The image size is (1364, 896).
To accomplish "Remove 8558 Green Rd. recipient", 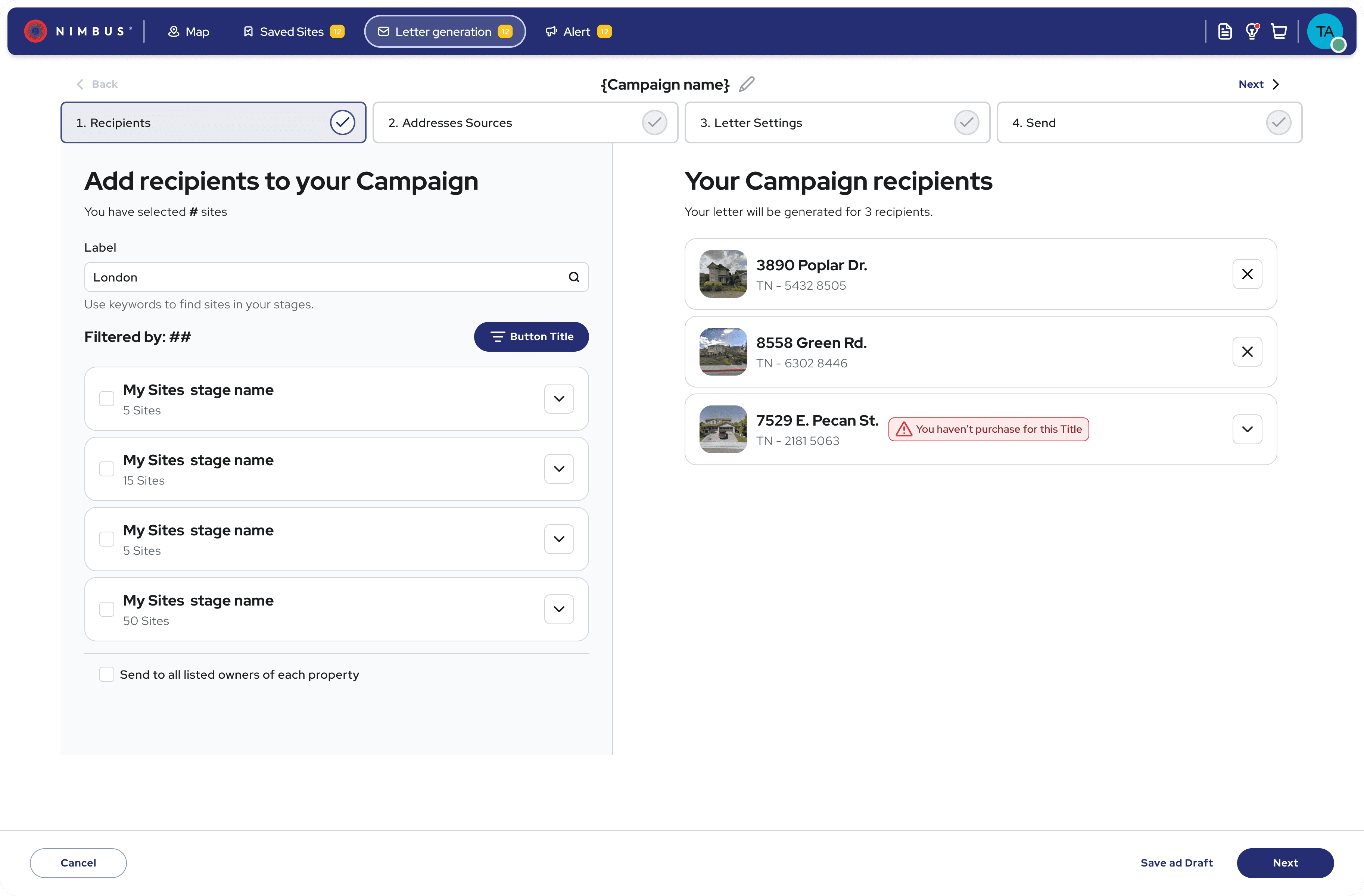I will (x=1247, y=351).
